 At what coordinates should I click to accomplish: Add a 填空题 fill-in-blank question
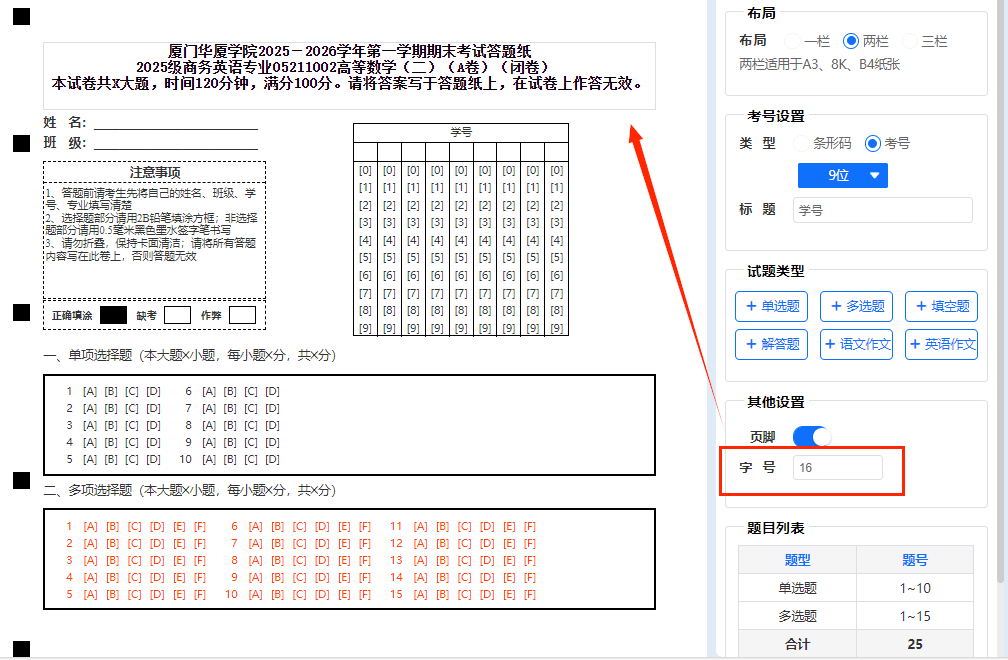click(x=941, y=307)
